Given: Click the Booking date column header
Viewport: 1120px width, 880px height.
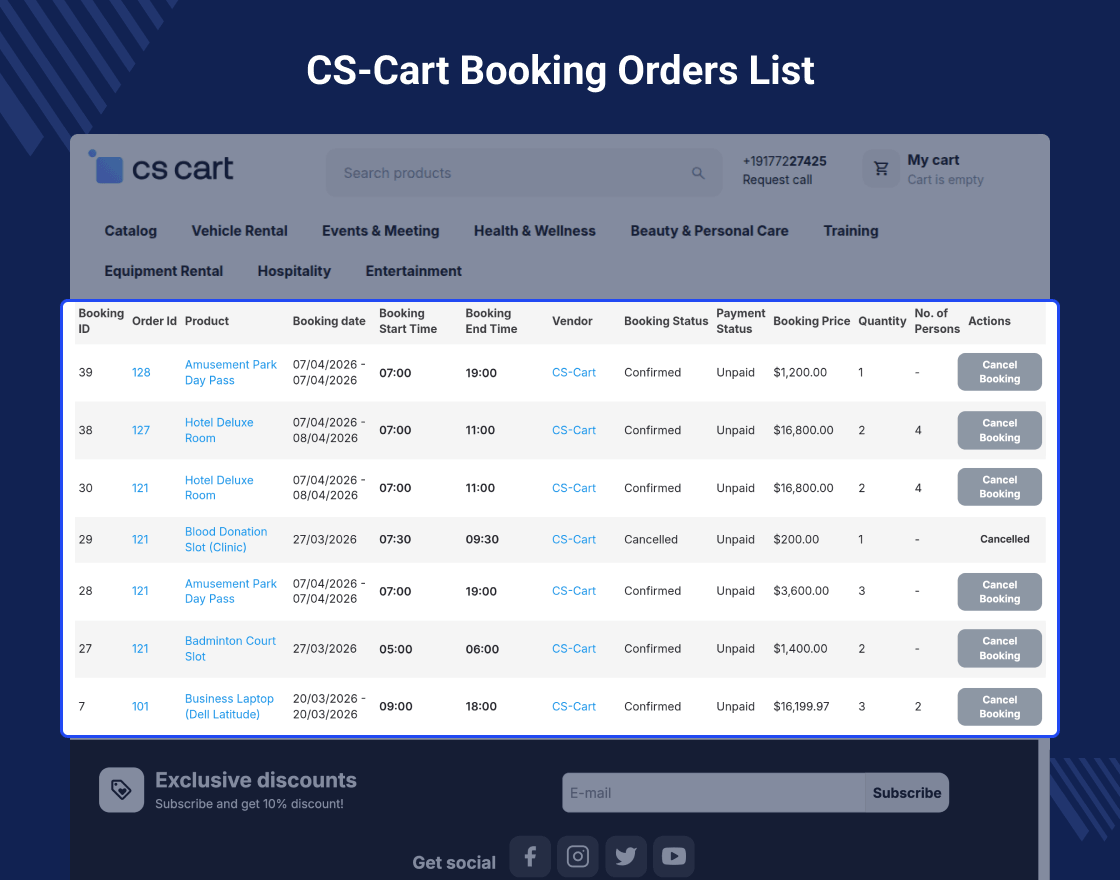Looking at the screenshot, I should click(329, 321).
